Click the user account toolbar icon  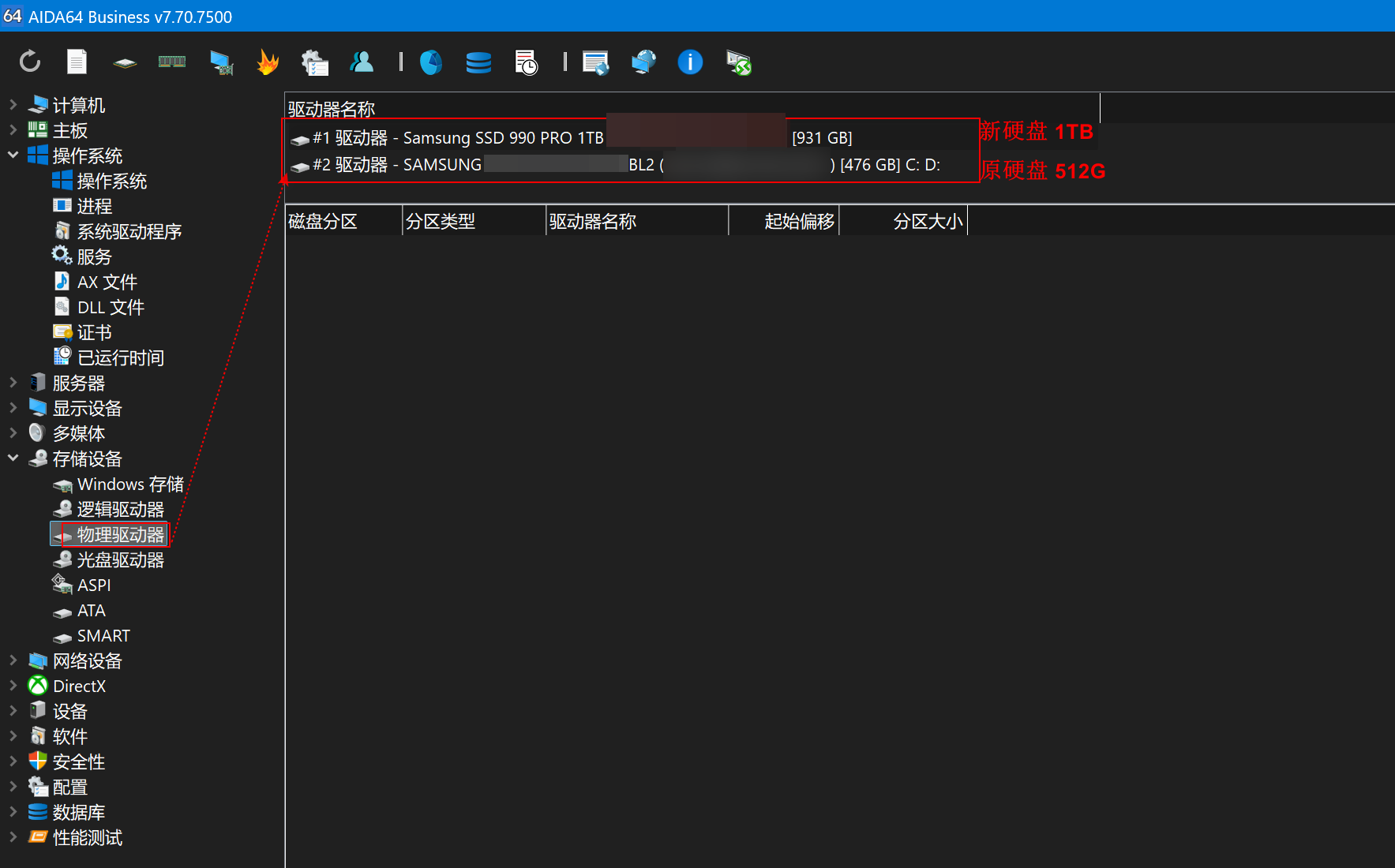pyautogui.click(x=362, y=62)
